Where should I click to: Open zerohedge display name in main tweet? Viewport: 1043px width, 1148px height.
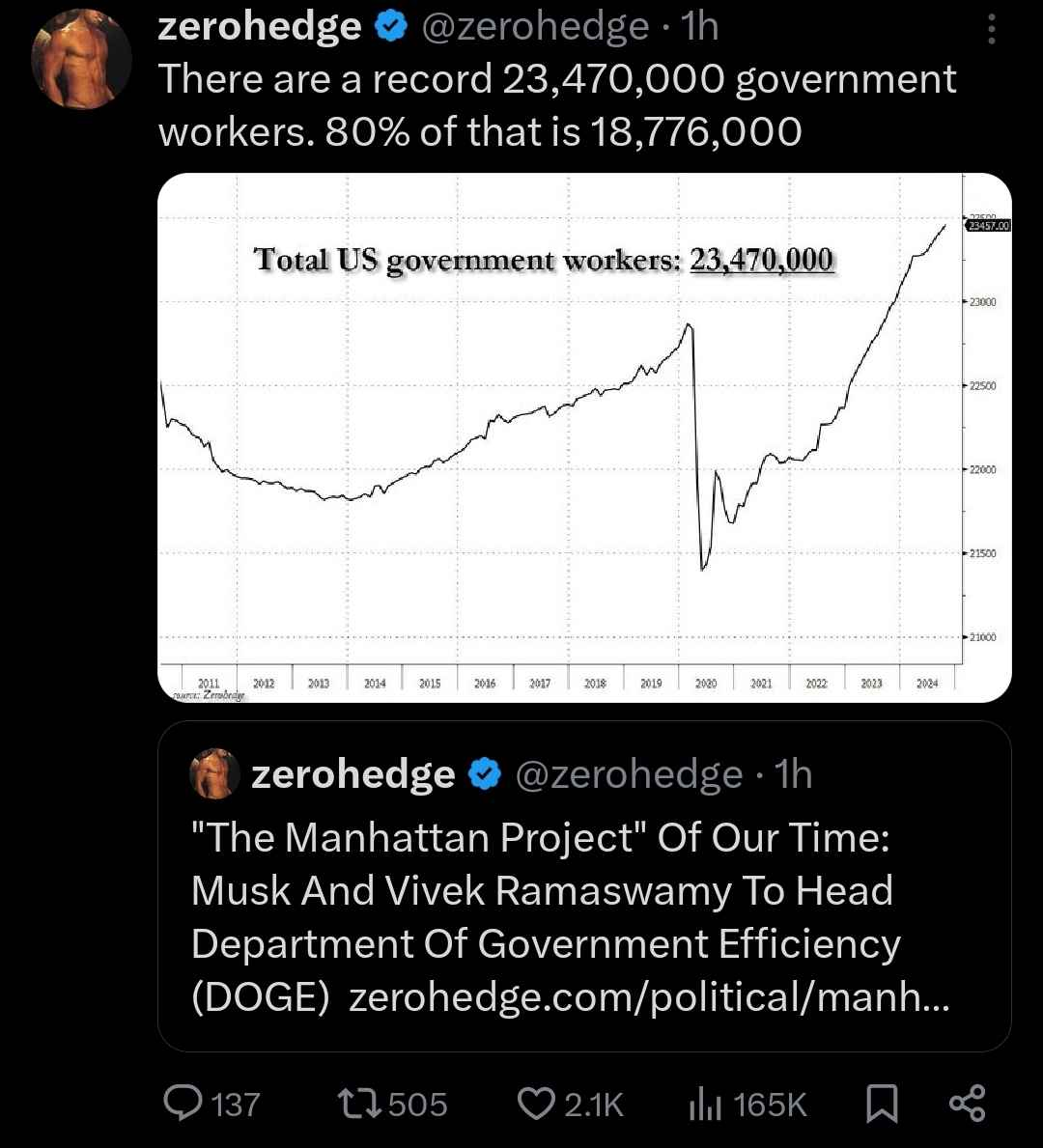(x=259, y=27)
